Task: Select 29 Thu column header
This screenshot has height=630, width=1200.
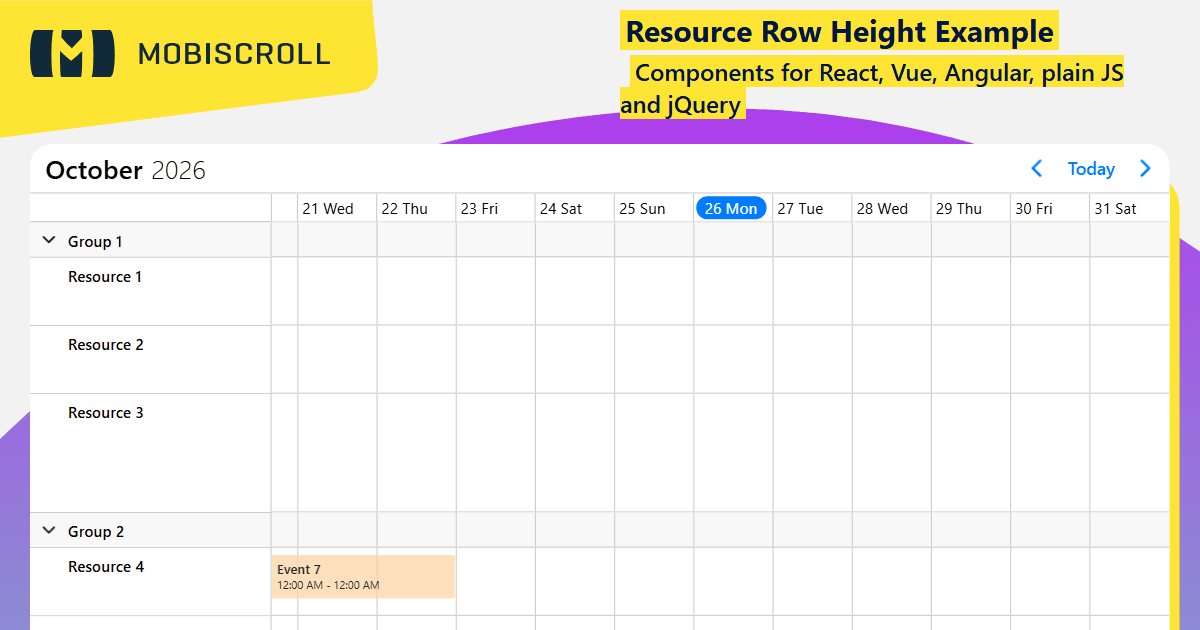Action: [x=971, y=208]
